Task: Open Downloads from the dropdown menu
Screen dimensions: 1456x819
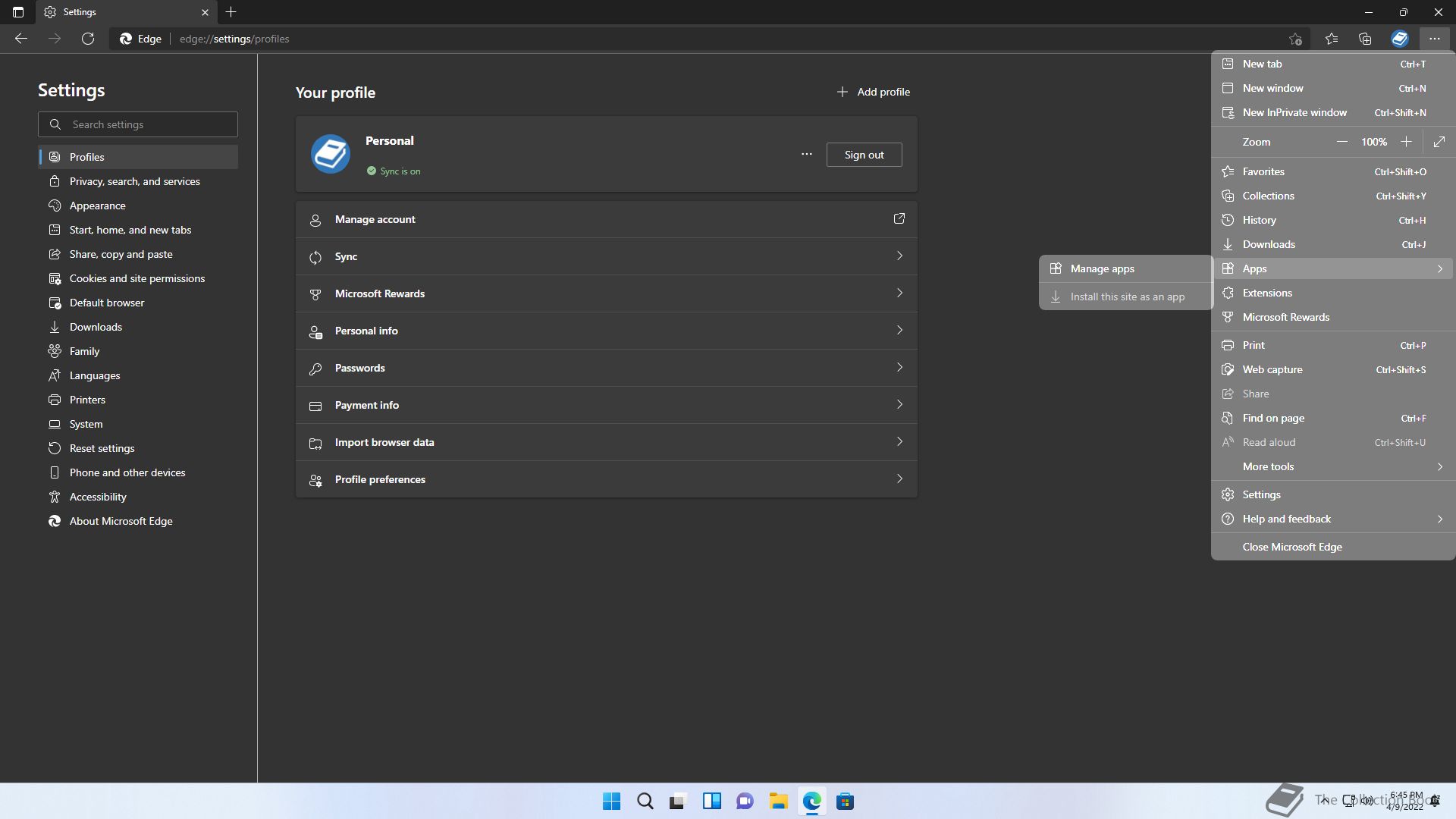Action: [x=1333, y=244]
